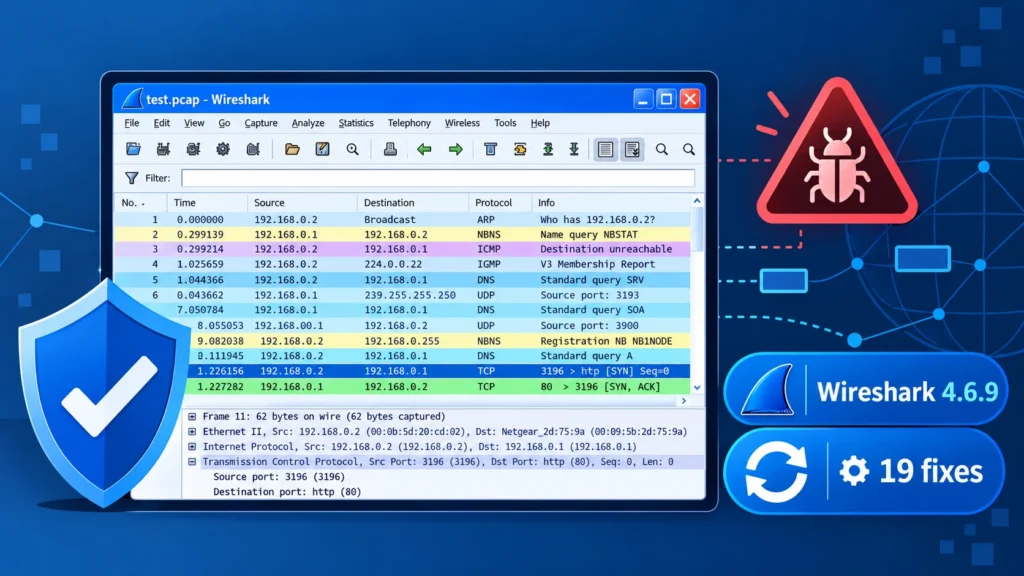Open the Statistics menu
Image resolution: width=1024 pixels, height=576 pixels.
pyautogui.click(x=356, y=123)
